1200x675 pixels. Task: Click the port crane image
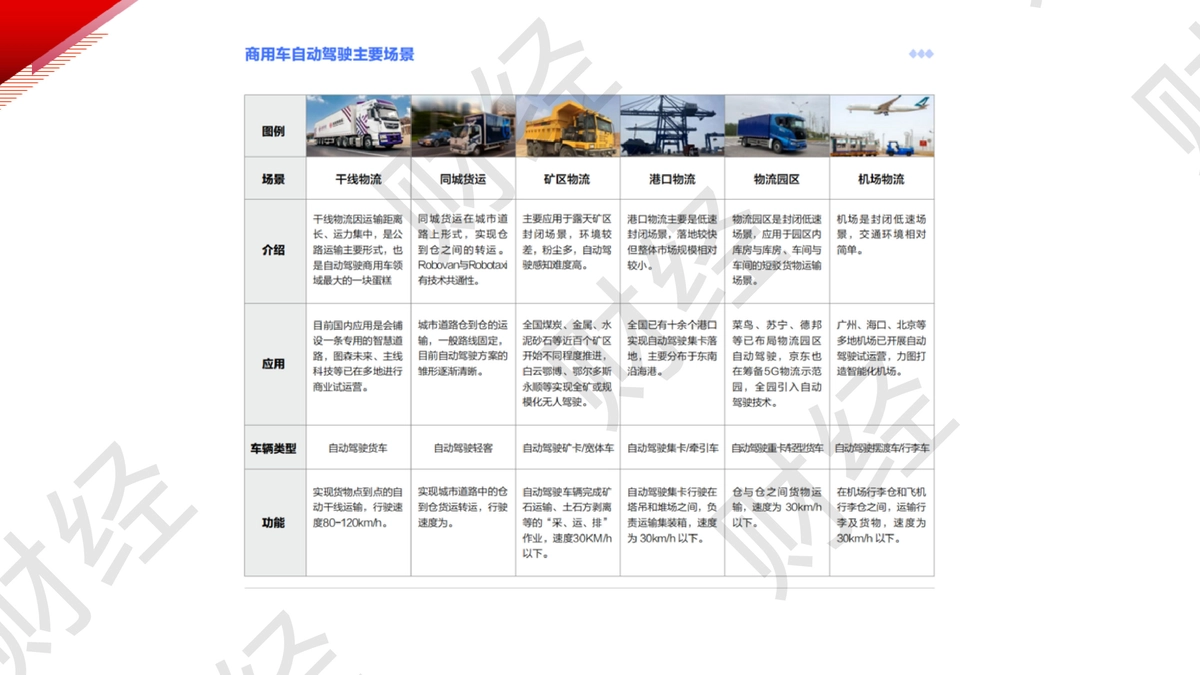672,126
